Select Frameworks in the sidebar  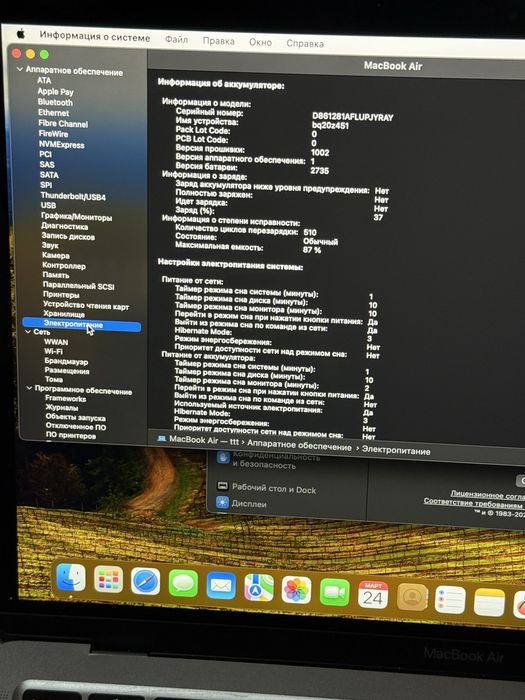66,399
